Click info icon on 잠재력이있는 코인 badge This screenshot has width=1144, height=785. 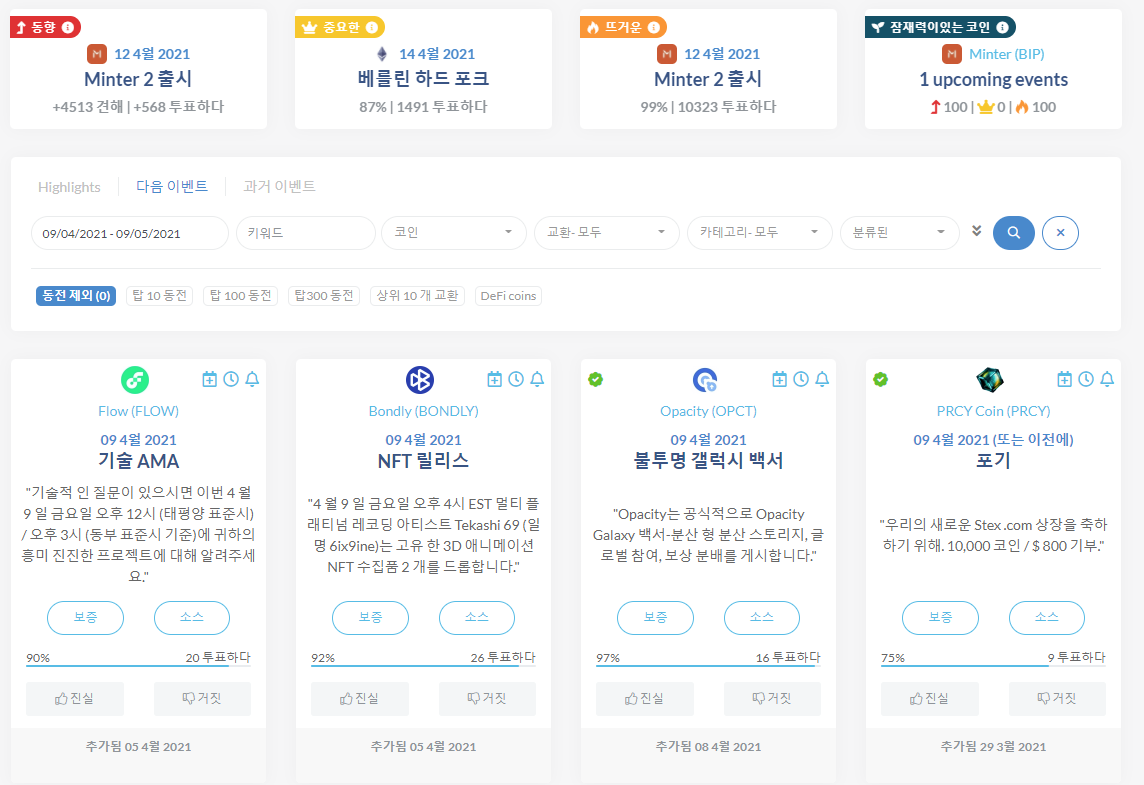pyautogui.click(x=1002, y=28)
